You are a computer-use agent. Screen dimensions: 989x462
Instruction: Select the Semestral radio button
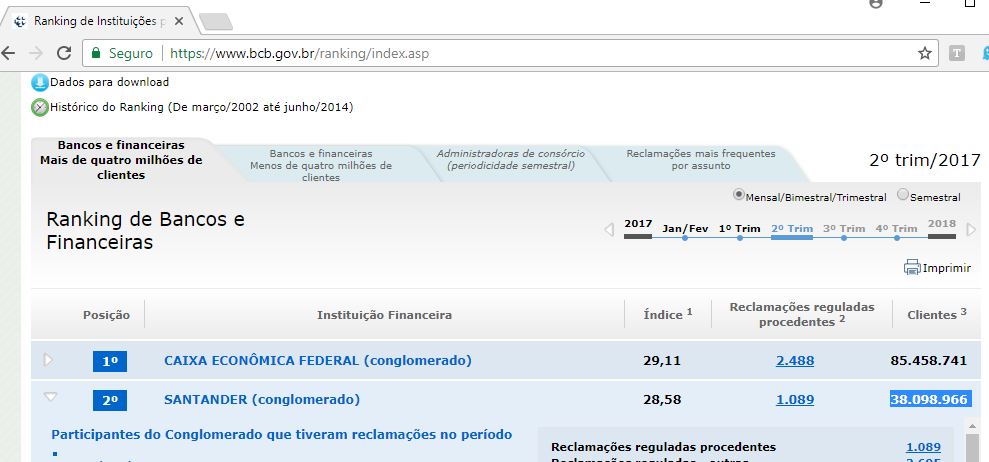903,194
